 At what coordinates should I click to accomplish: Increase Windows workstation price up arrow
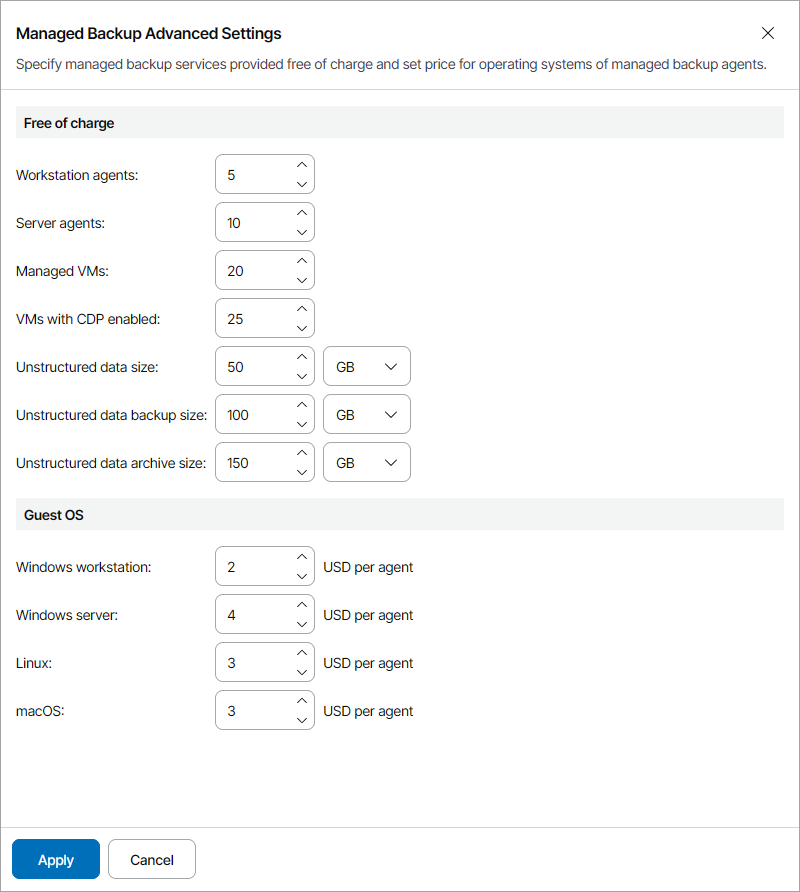tap(302, 557)
